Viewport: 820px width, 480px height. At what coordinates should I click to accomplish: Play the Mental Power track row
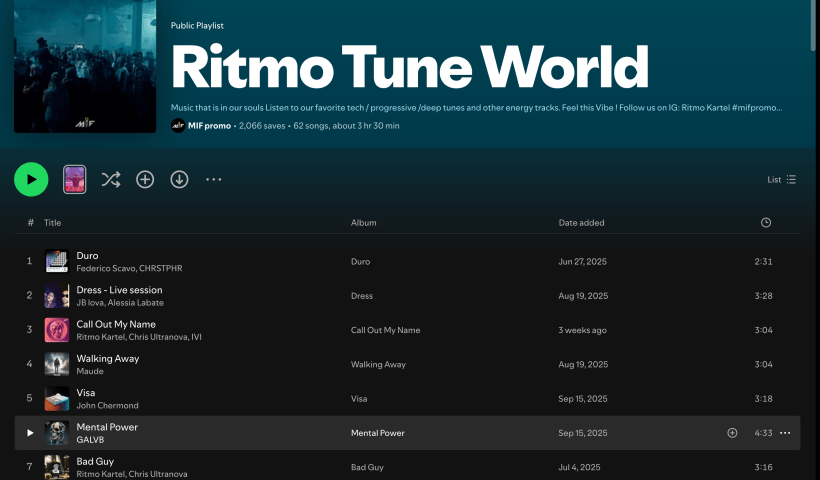(30, 433)
